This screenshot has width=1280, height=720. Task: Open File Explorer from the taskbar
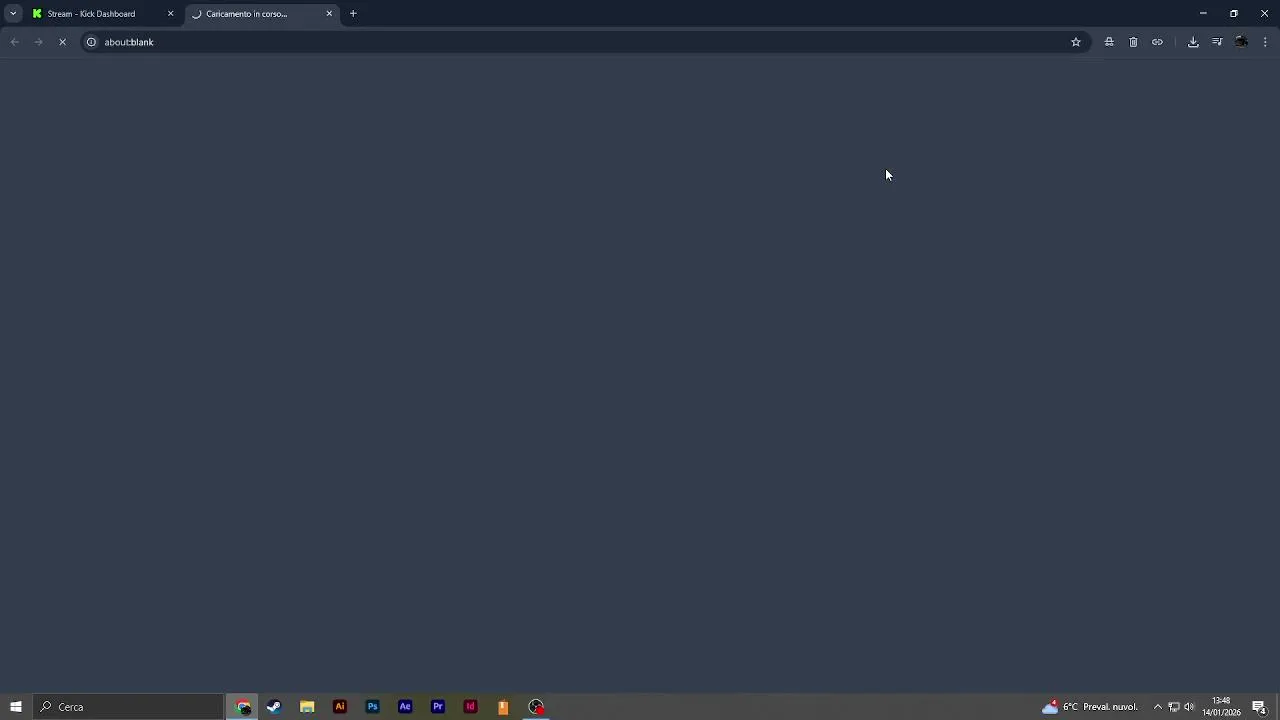307,707
